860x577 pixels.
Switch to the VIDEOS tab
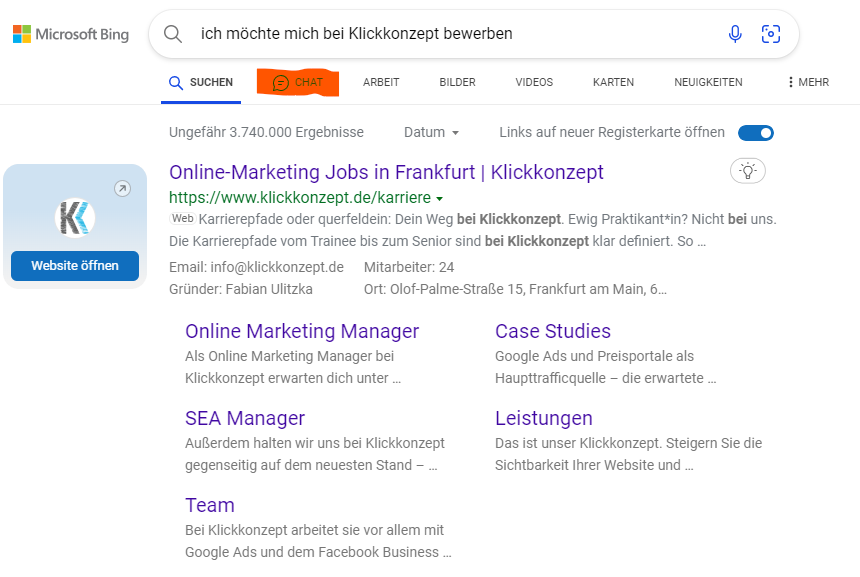point(534,82)
